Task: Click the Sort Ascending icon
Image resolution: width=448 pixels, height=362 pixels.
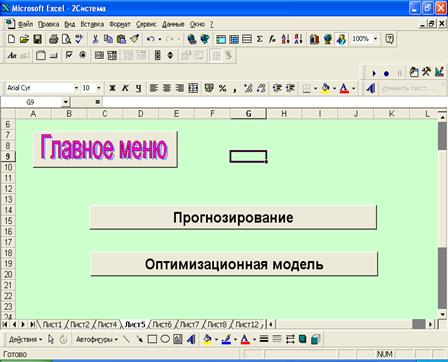Action: (285, 39)
